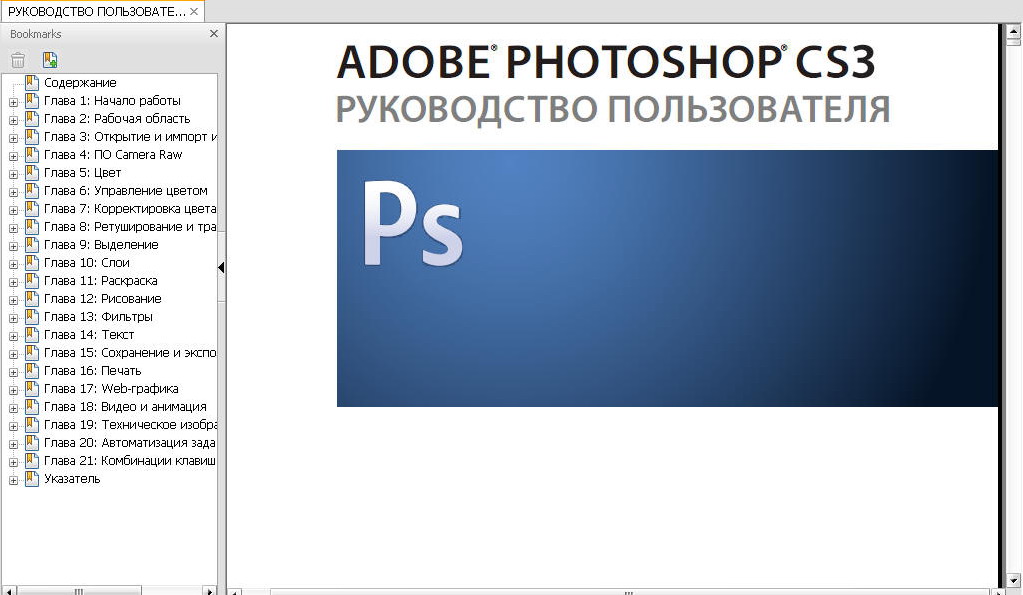
Task: Click document horizontal scroll left arrow
Action: [x=235, y=592]
